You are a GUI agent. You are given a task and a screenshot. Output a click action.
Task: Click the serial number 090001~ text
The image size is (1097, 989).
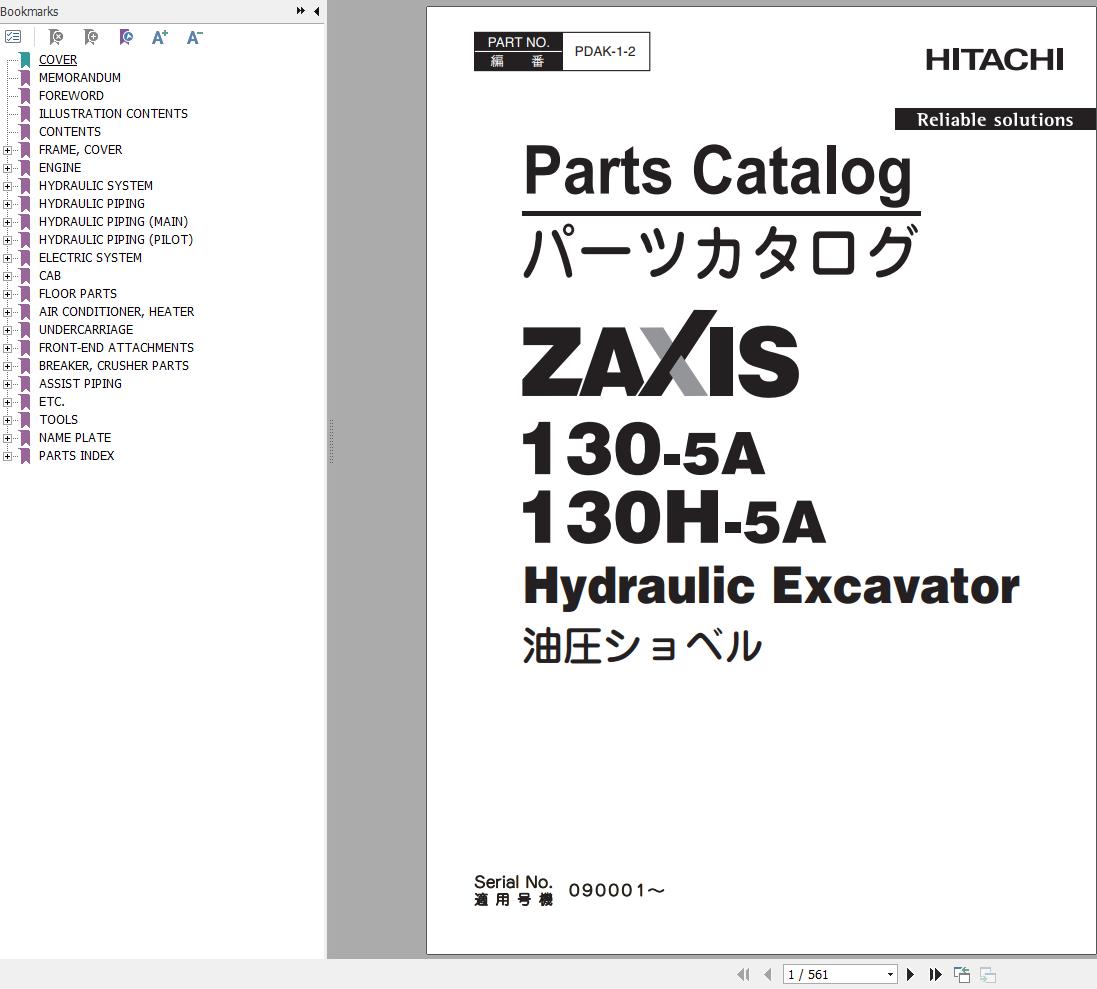[x=616, y=890]
